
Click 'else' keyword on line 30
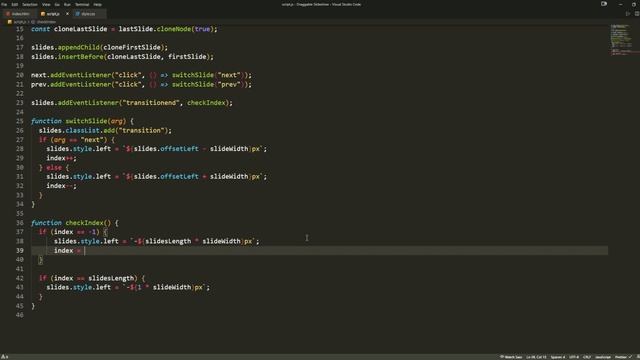click(x=54, y=168)
